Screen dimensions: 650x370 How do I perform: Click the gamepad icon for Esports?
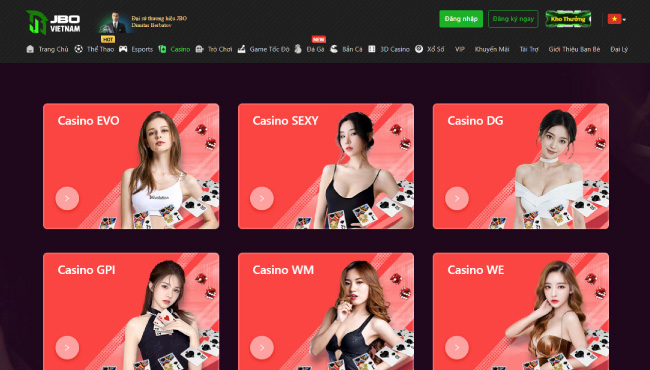point(123,49)
